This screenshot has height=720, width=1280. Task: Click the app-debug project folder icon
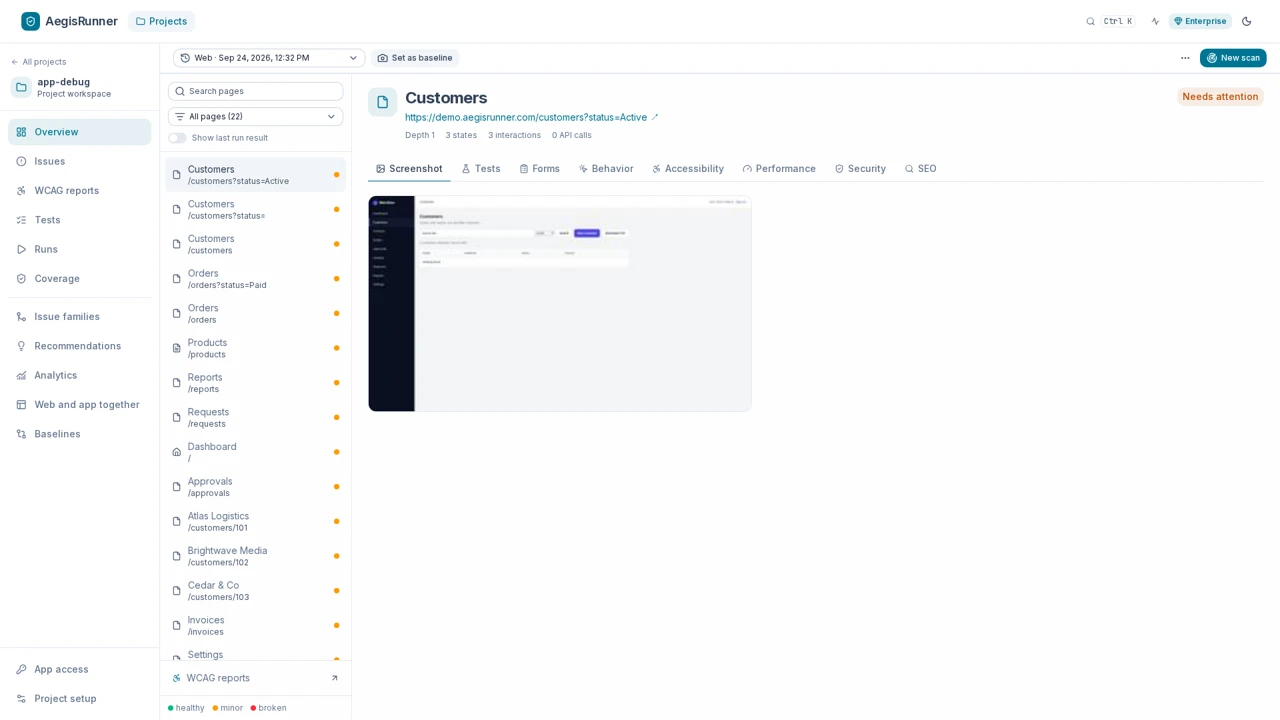pyautogui.click(x=21, y=87)
